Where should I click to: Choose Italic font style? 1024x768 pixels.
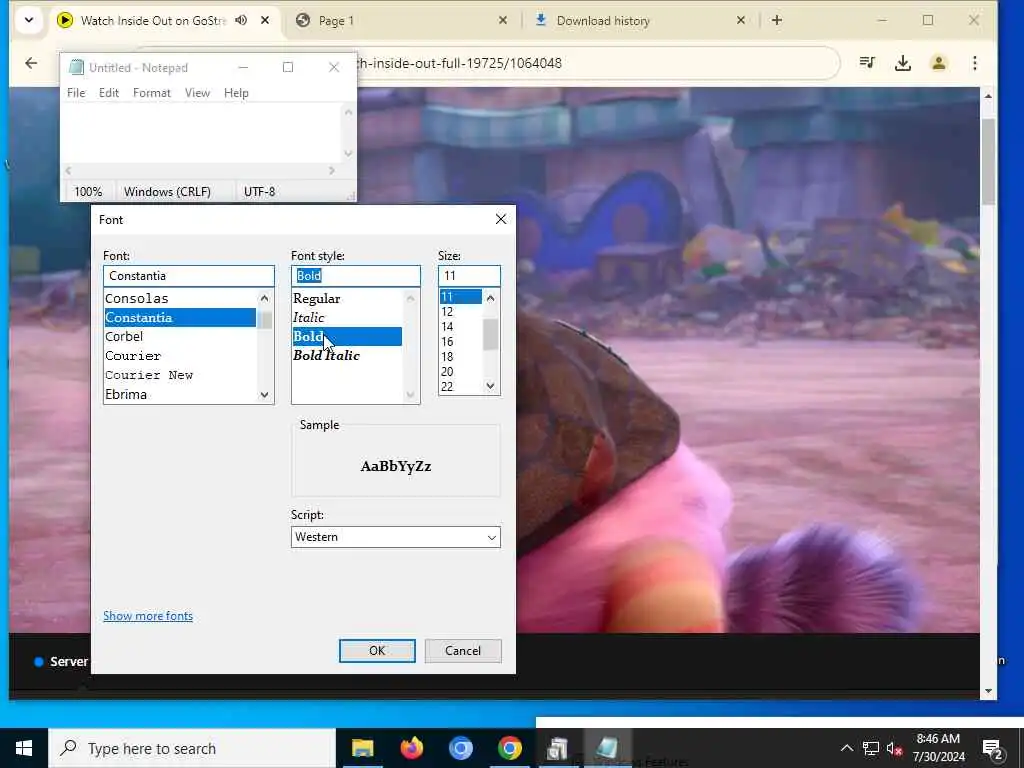[347, 317]
